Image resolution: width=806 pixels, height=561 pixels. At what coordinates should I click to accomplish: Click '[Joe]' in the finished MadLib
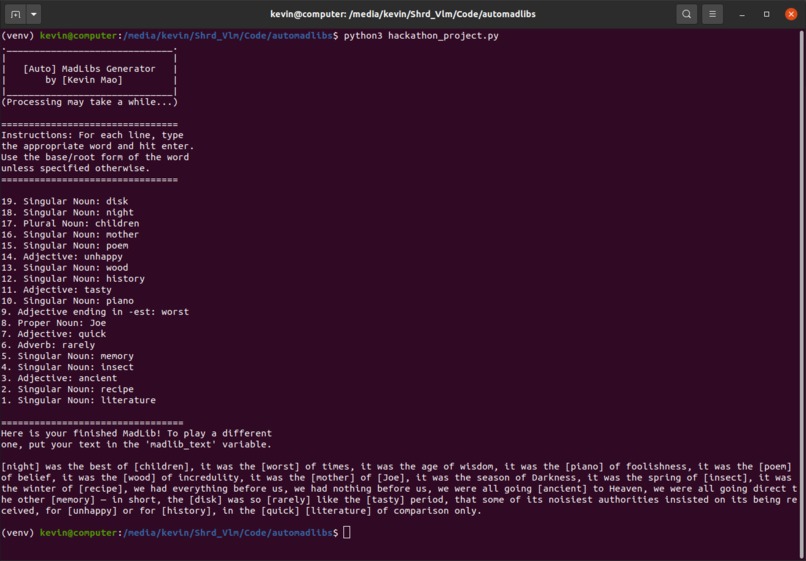391,478
